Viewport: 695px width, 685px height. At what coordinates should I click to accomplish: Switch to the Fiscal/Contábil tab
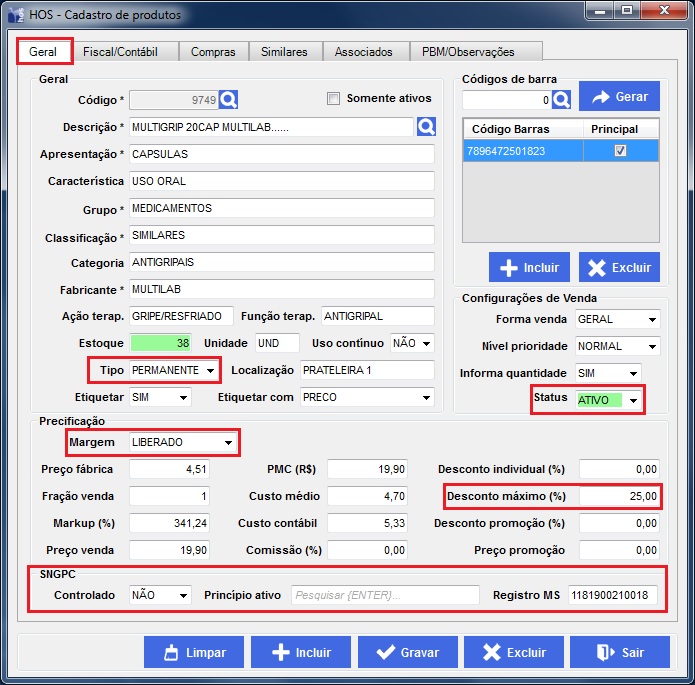click(120, 51)
